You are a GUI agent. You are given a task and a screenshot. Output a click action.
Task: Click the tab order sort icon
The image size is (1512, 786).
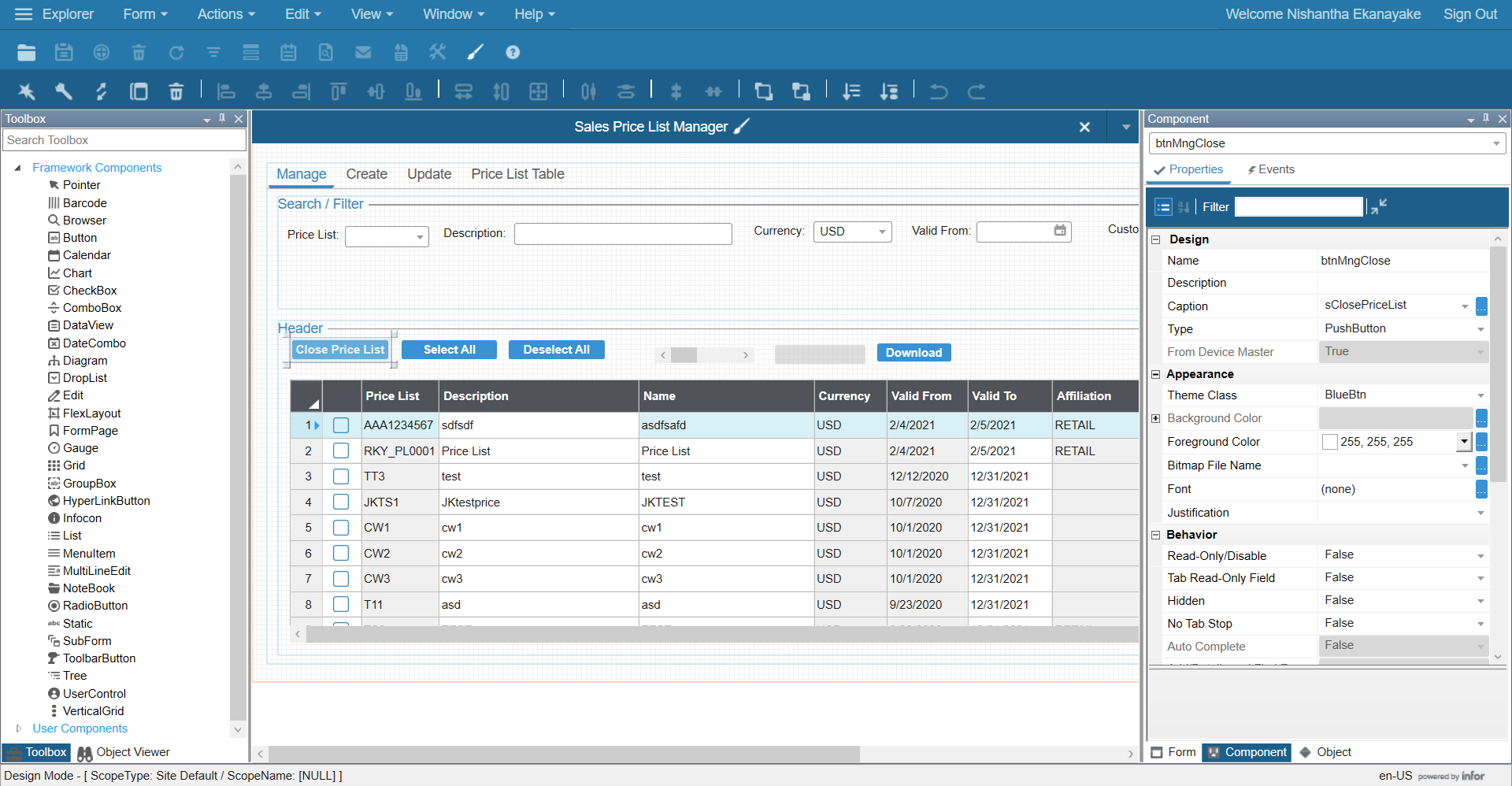(x=851, y=91)
